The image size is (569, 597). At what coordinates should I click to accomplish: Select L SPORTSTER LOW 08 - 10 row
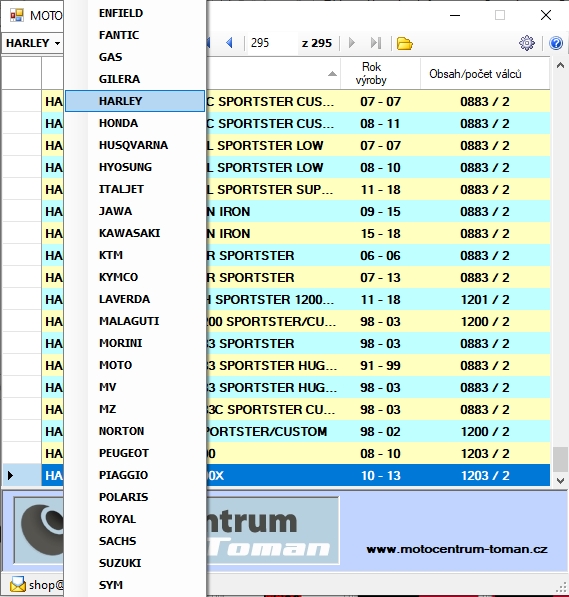295,168
